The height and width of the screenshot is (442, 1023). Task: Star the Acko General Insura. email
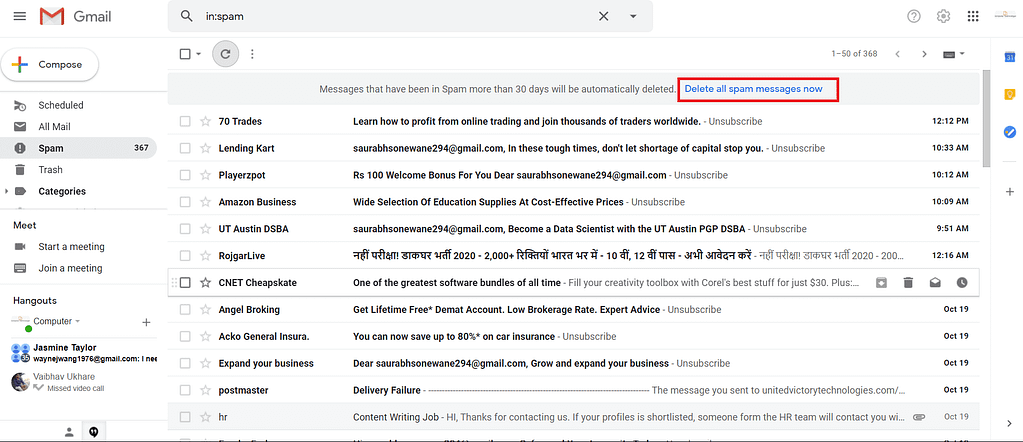click(x=206, y=336)
